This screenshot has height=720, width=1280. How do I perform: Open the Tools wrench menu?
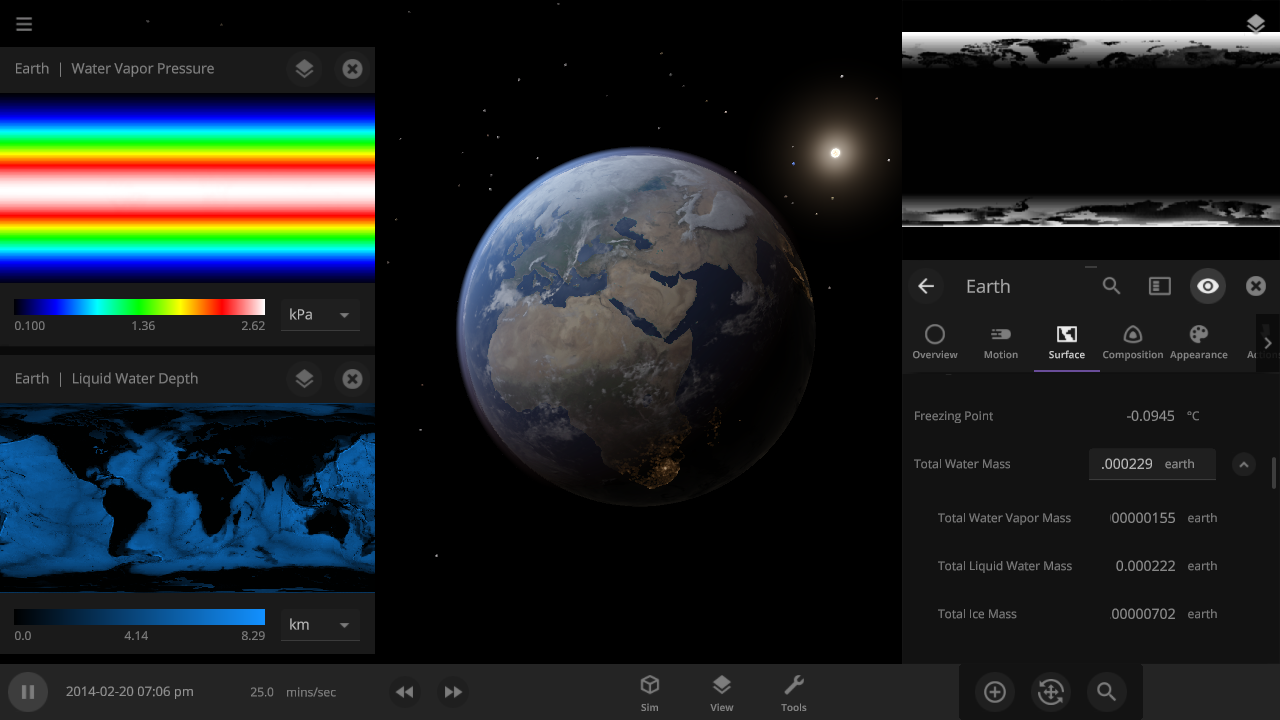pyautogui.click(x=794, y=692)
